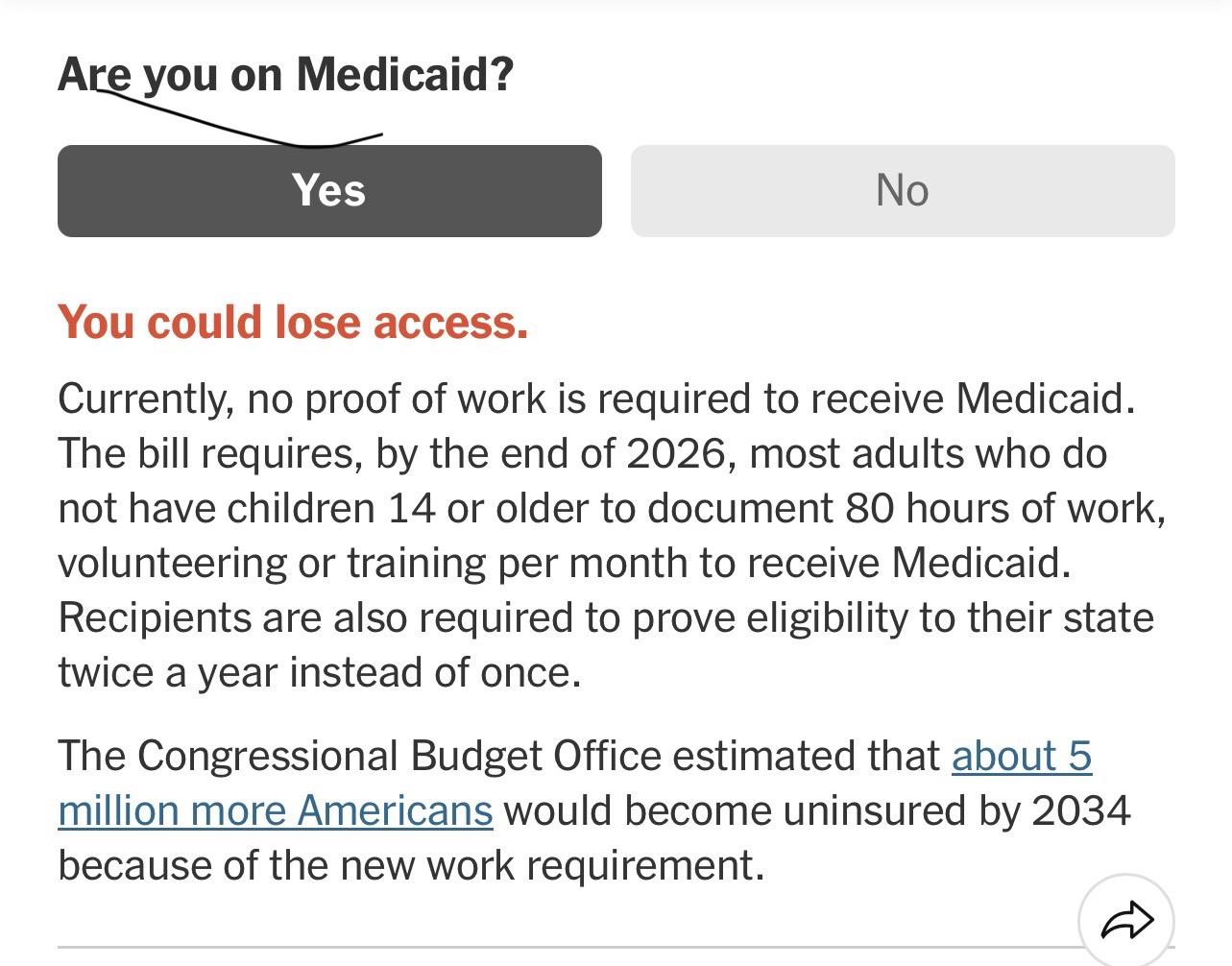1232x966 pixels.
Task: Click the word 'Yes' label
Action: 329,190
